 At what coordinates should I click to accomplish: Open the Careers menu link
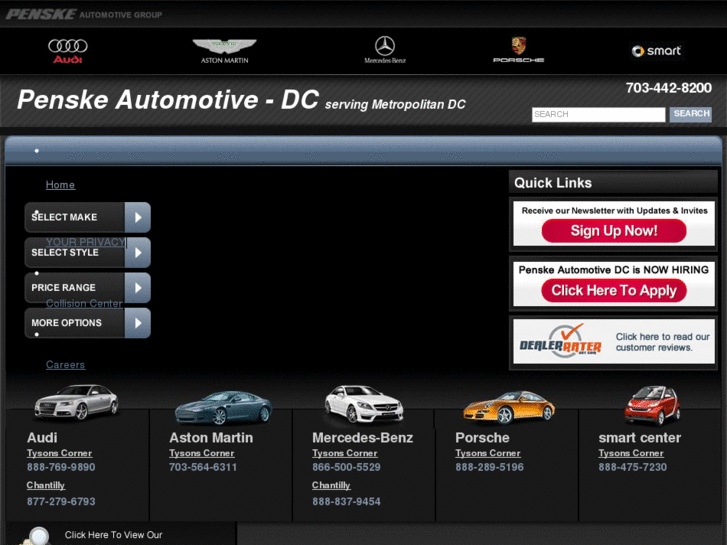(65, 365)
